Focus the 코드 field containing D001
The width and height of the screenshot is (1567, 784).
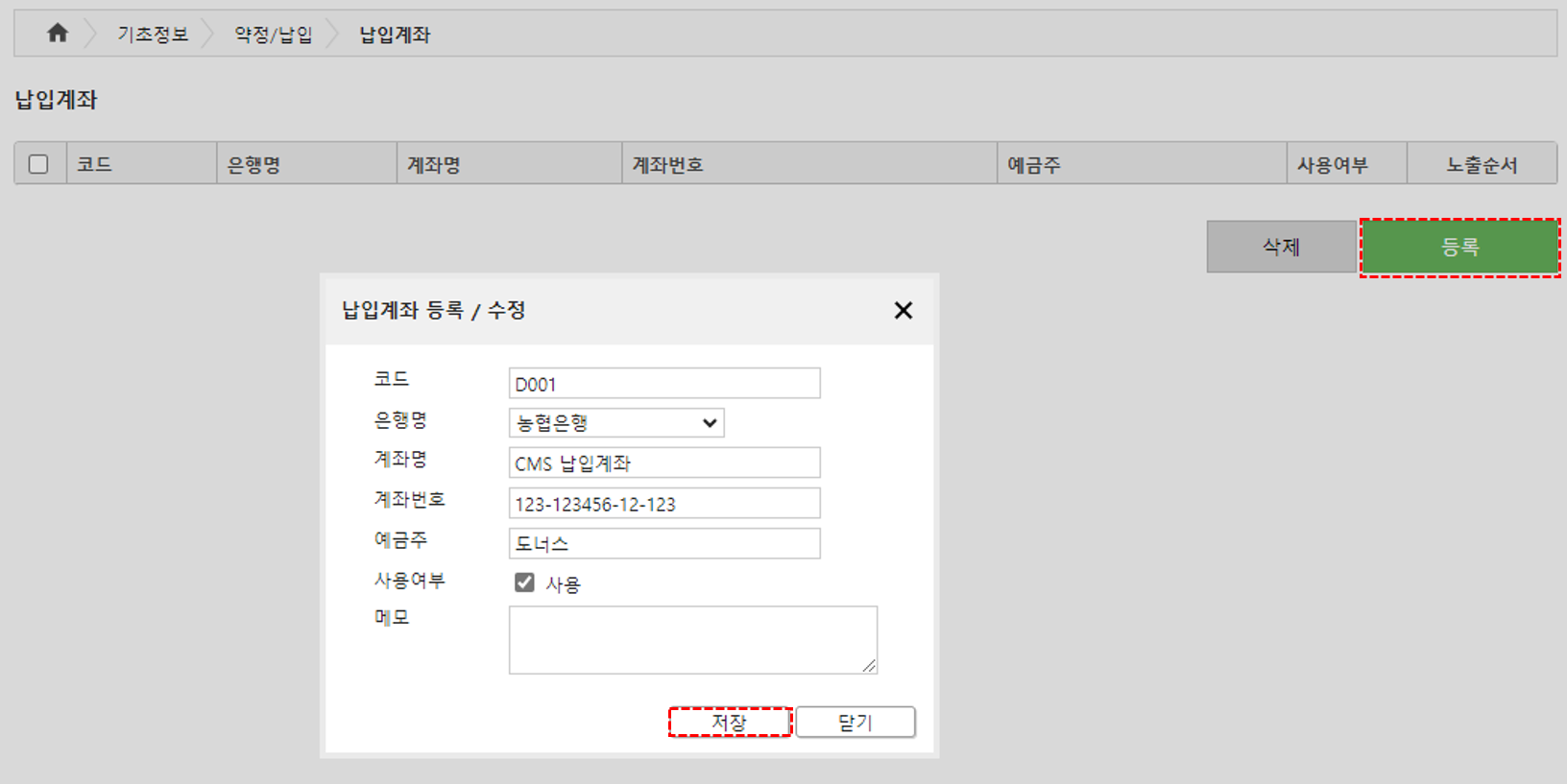tap(663, 384)
